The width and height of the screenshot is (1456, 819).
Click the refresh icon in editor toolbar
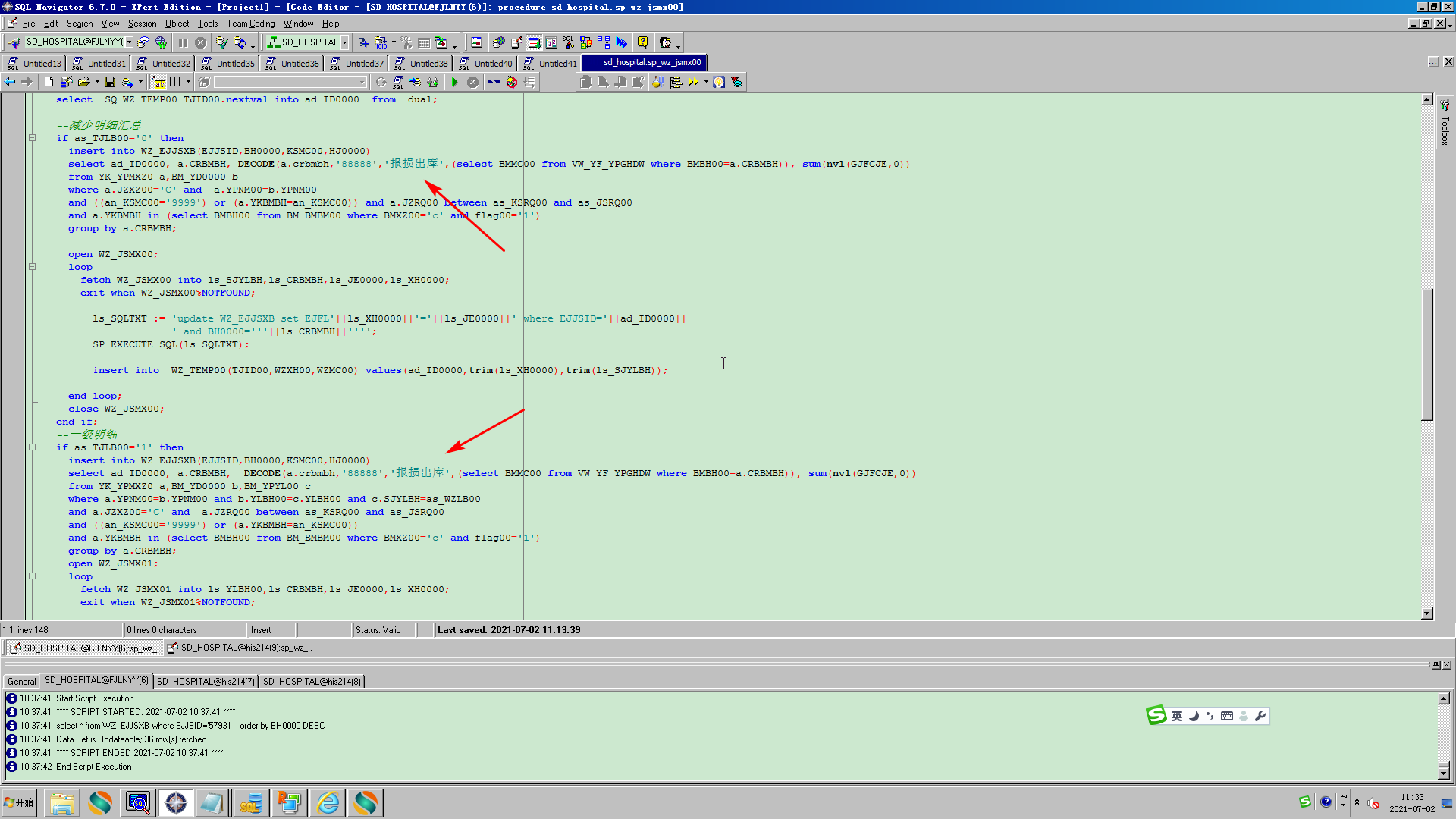[381, 82]
